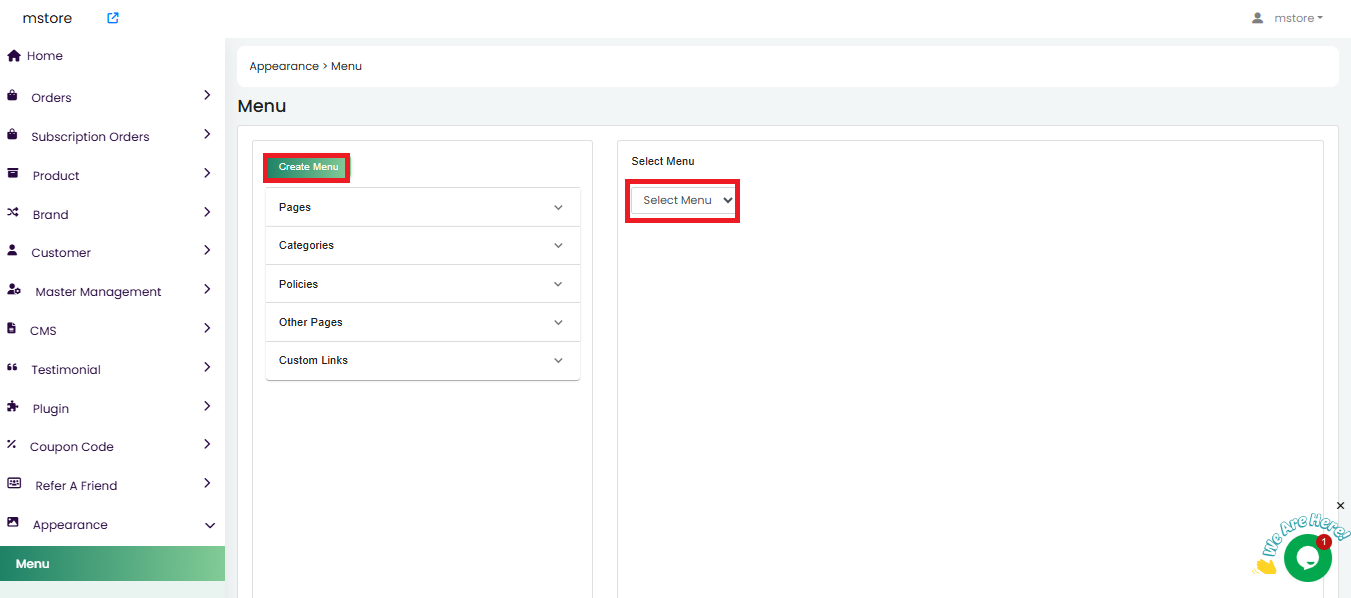
Task: Click the Testimonial quote icon
Action: tap(13, 368)
